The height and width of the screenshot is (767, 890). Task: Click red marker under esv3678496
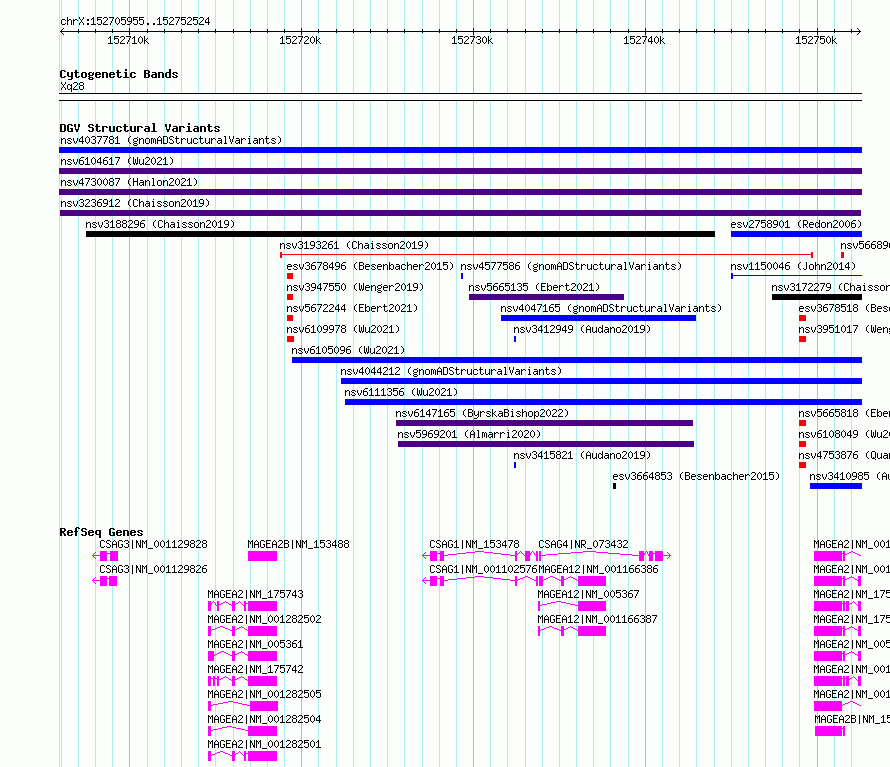pos(290,276)
